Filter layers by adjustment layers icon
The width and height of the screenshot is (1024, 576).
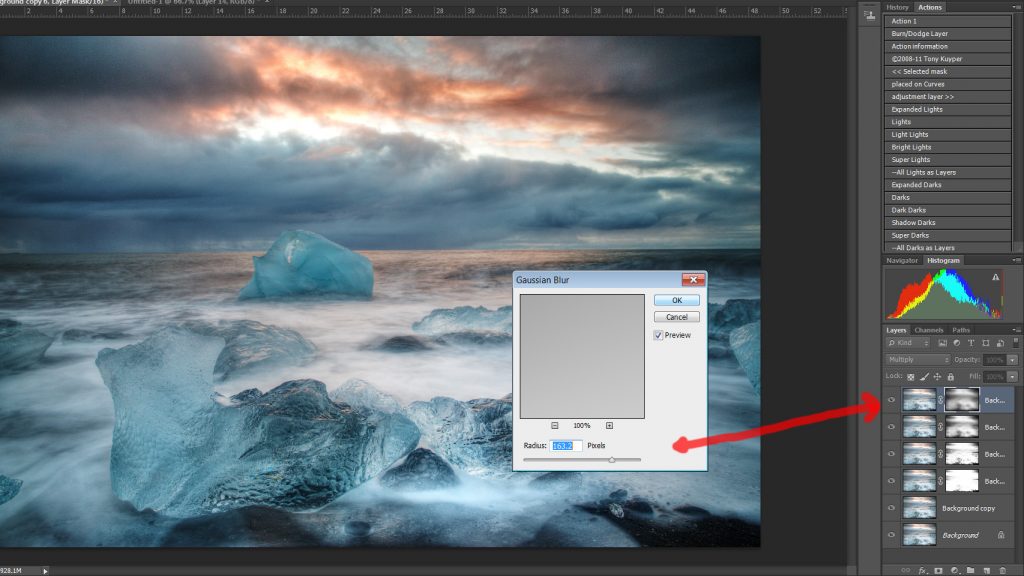pyautogui.click(x=957, y=343)
